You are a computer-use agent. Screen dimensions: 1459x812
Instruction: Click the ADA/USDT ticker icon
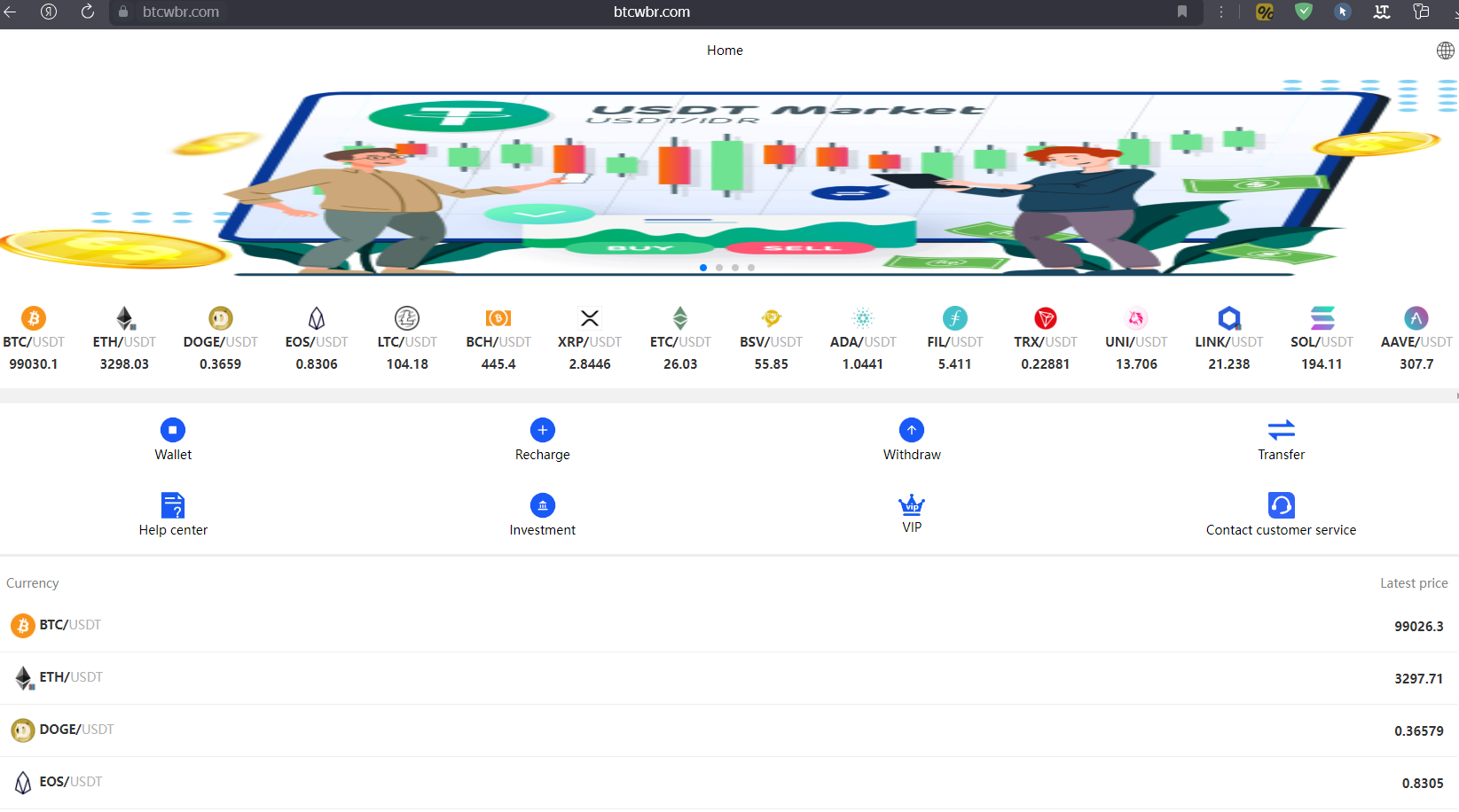tap(863, 317)
